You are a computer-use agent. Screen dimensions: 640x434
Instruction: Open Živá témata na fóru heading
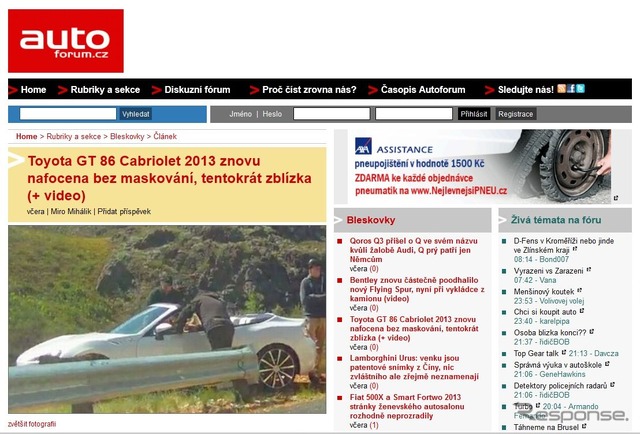(x=556, y=220)
